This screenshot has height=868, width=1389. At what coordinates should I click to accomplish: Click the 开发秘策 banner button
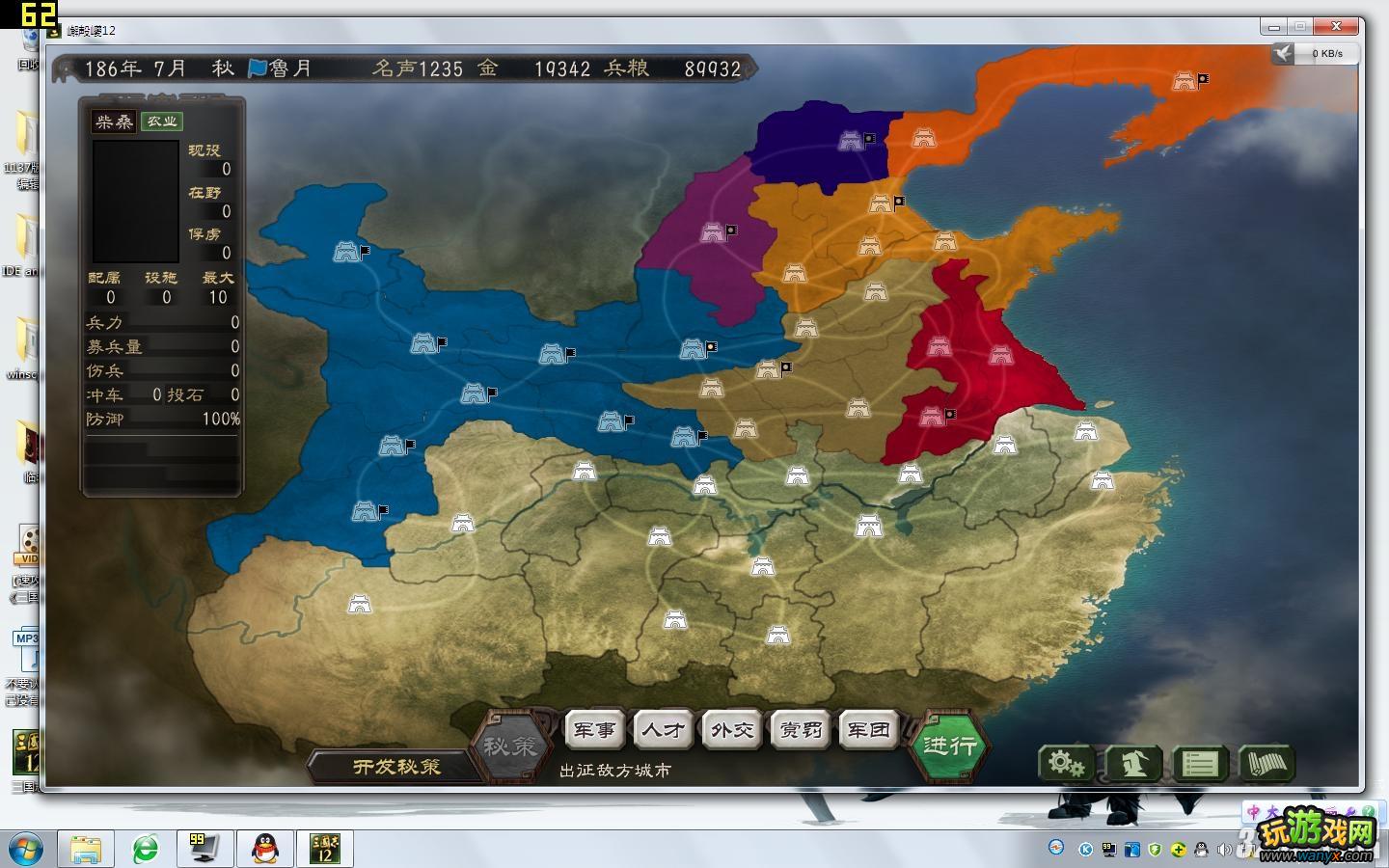point(396,767)
